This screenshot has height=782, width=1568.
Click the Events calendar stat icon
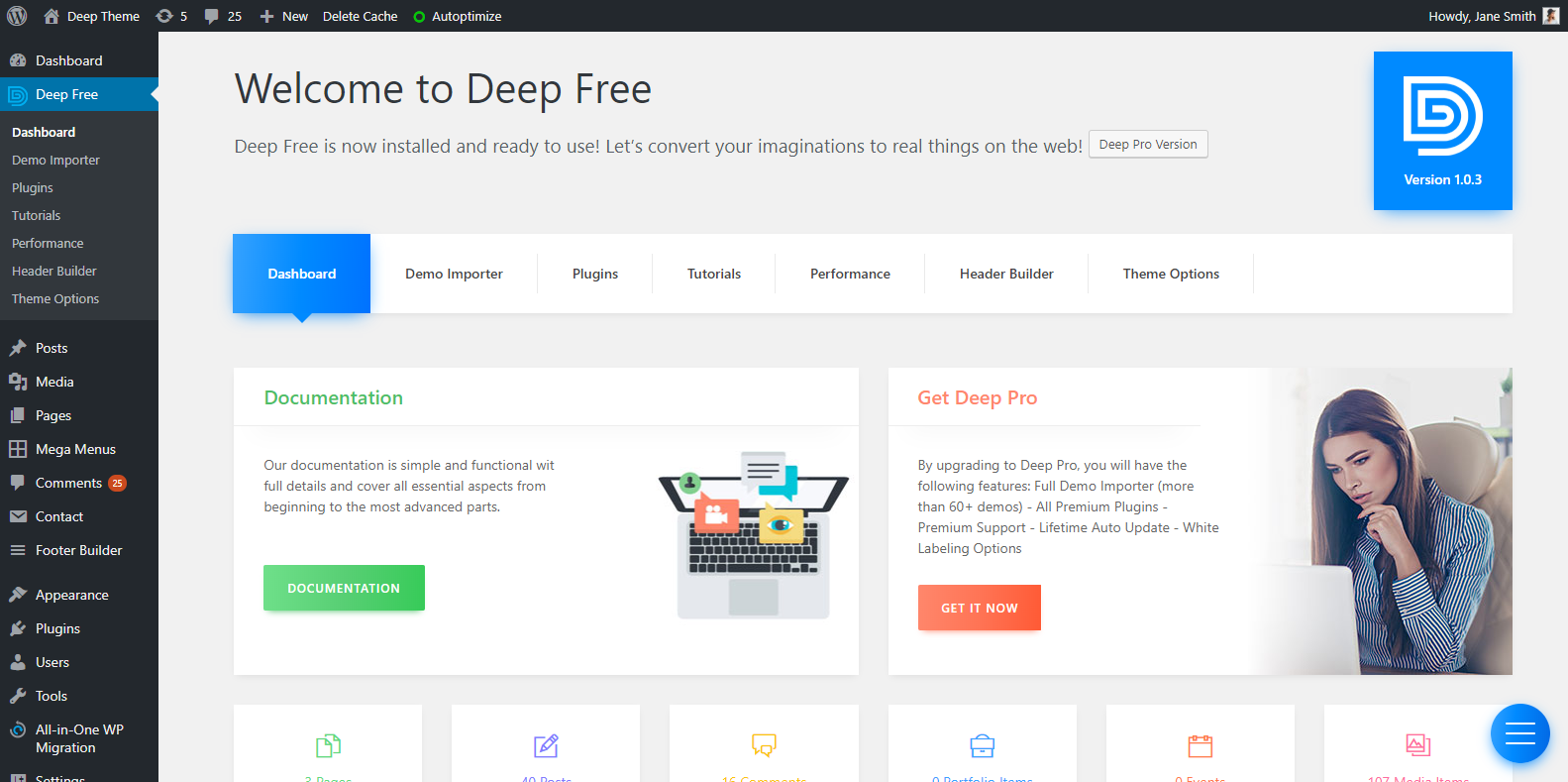pyautogui.click(x=1201, y=745)
